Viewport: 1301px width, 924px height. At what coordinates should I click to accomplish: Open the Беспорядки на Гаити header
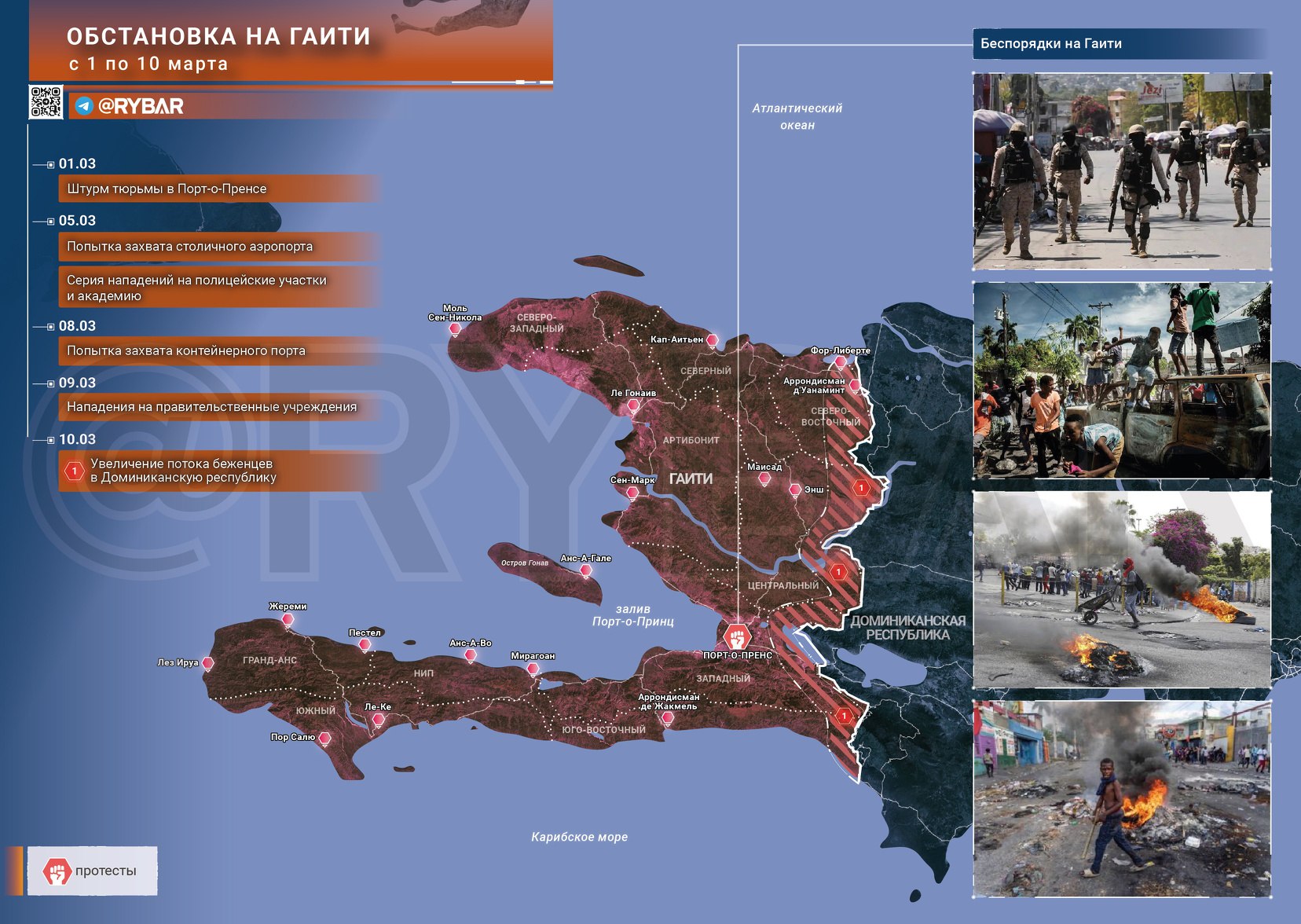point(1121,44)
